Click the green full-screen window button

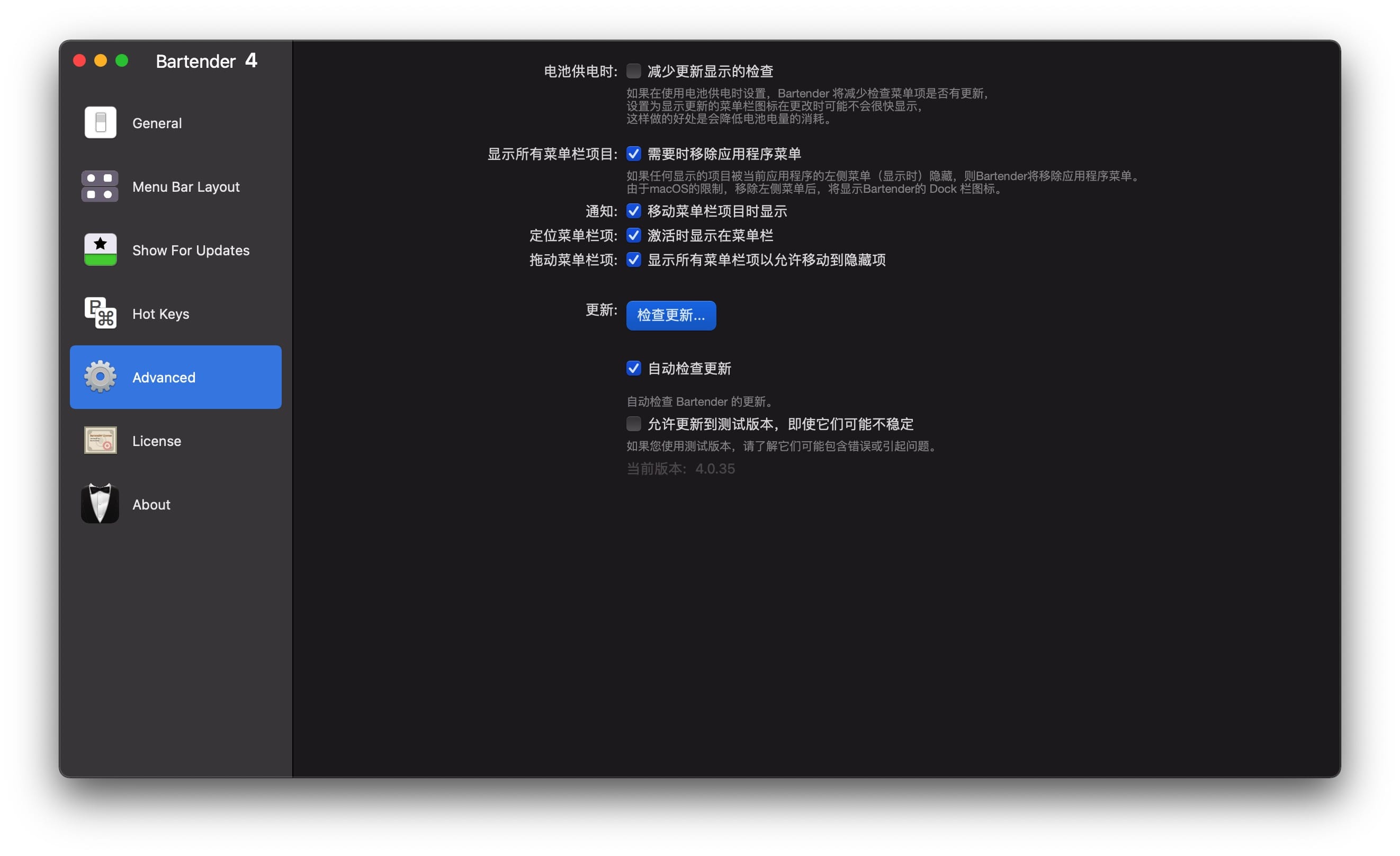(122, 61)
